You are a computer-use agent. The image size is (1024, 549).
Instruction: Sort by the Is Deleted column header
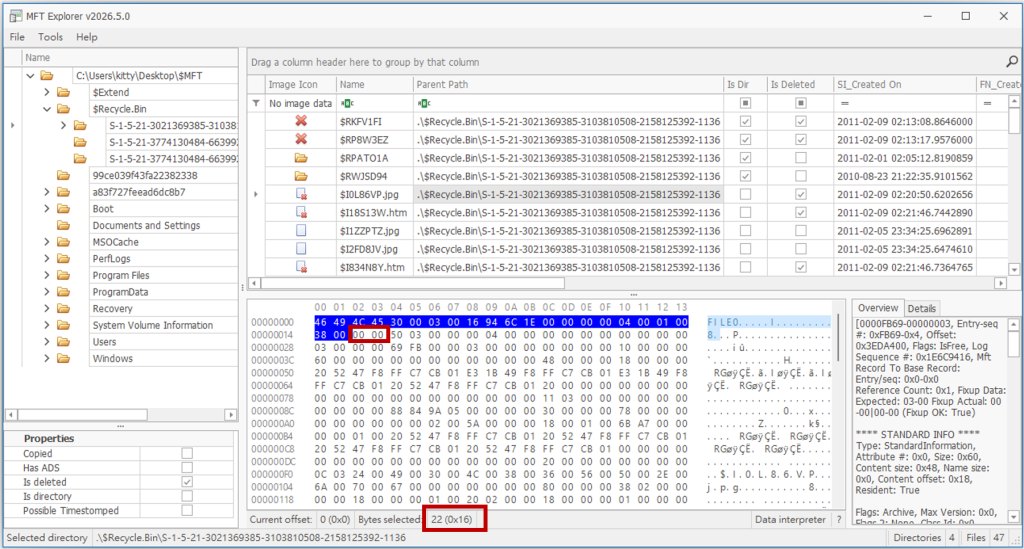click(x=799, y=84)
